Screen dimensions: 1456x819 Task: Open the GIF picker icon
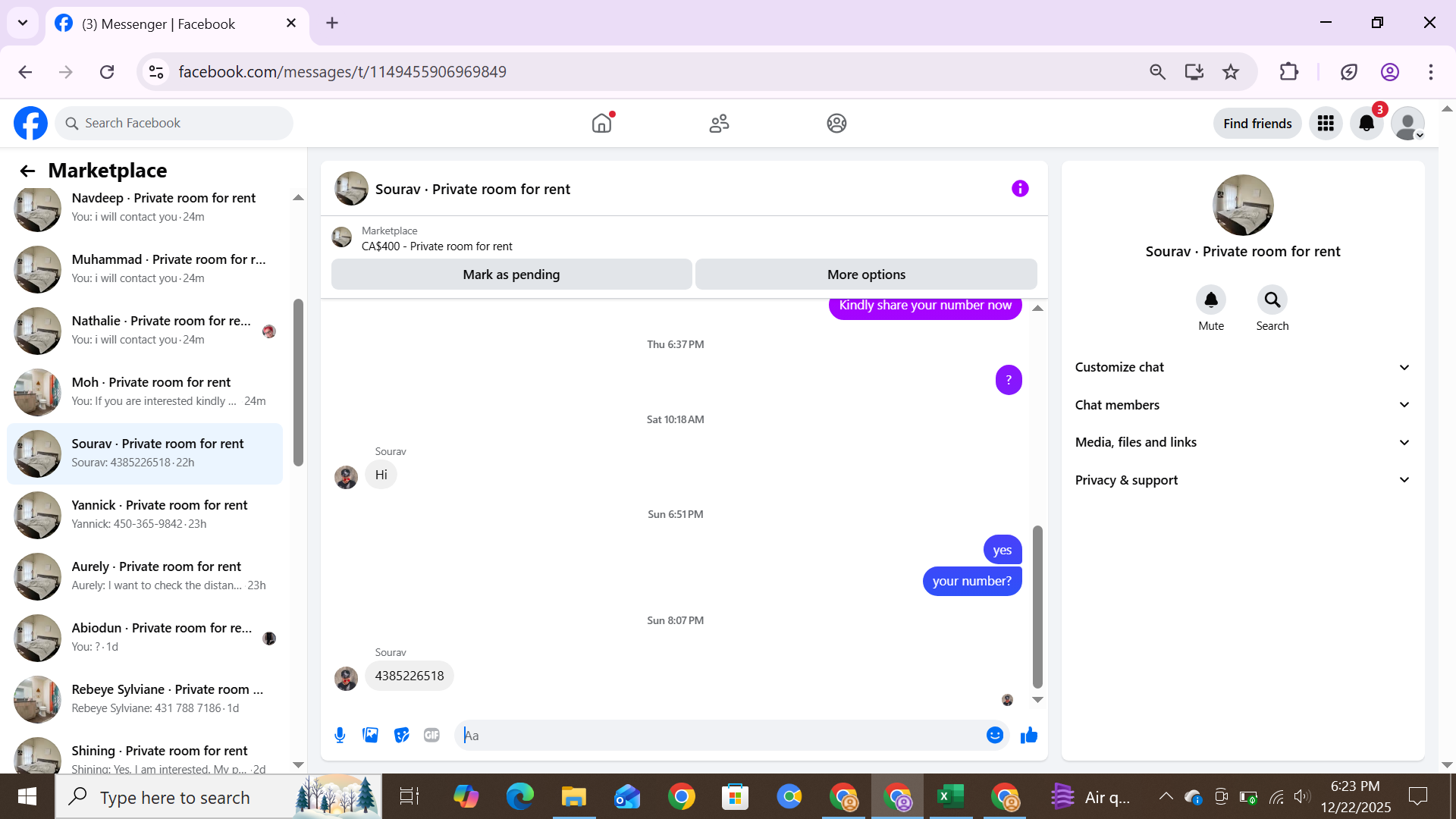pyautogui.click(x=431, y=735)
